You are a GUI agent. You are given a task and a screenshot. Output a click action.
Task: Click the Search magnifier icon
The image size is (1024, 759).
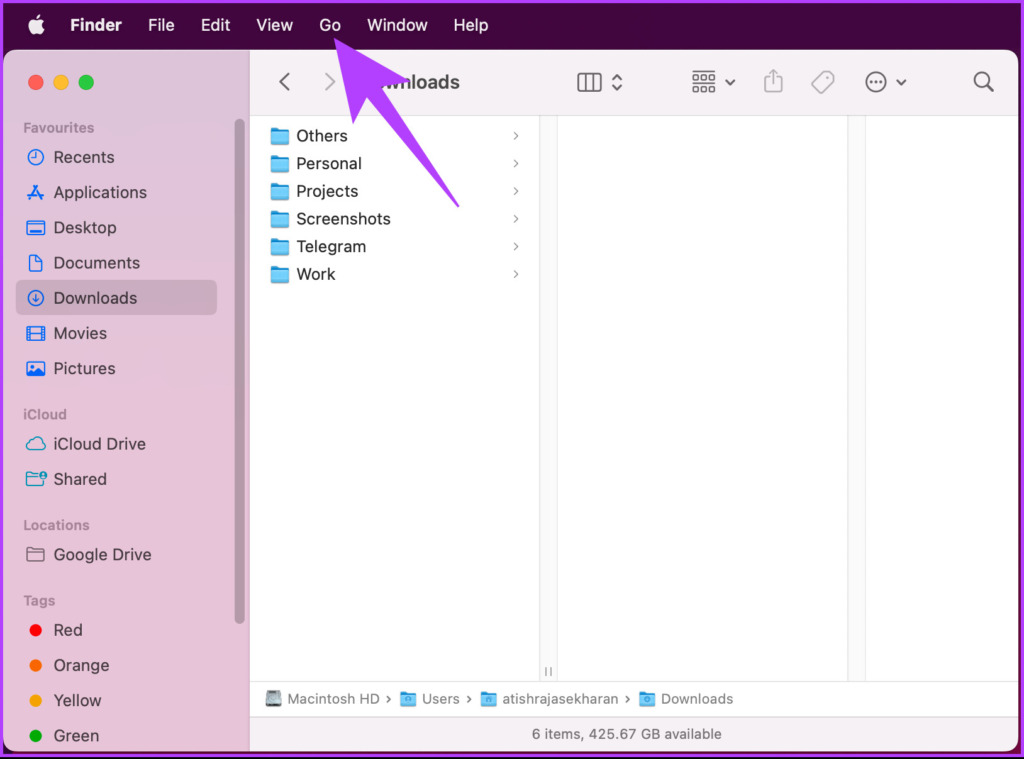(984, 82)
